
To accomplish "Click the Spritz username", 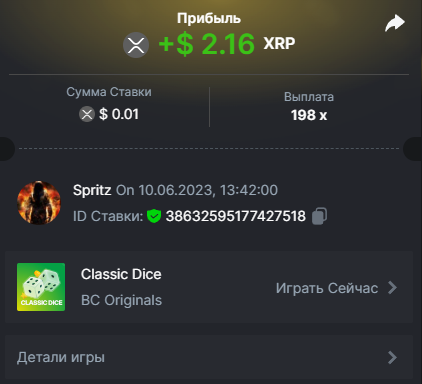I will pyautogui.click(x=92, y=190).
